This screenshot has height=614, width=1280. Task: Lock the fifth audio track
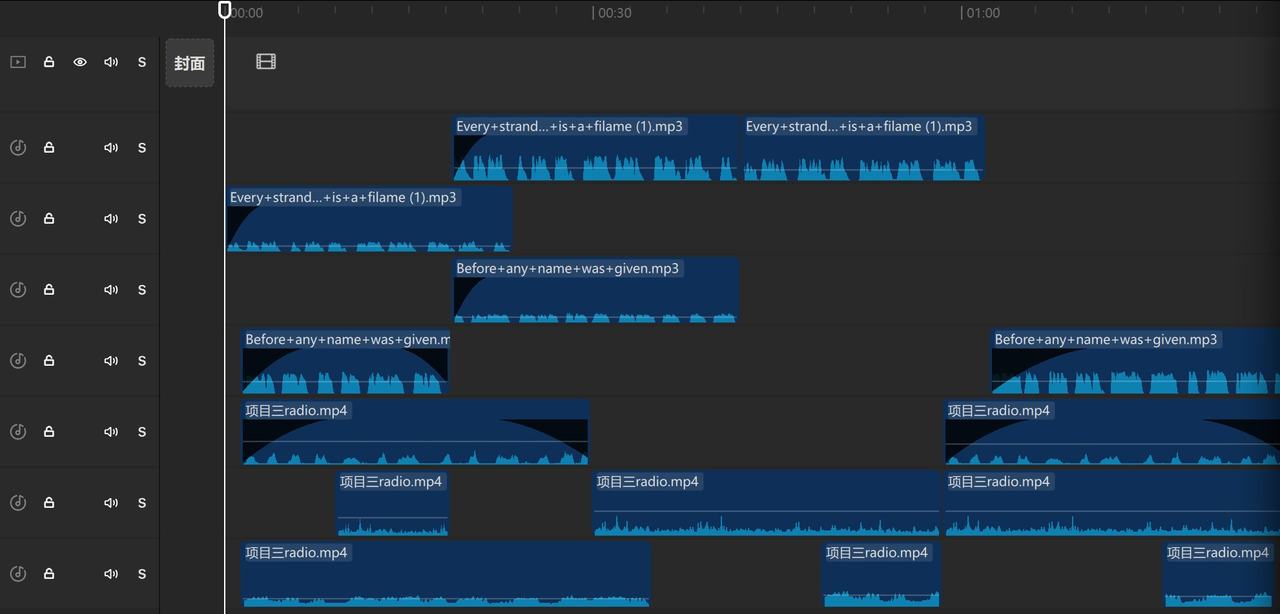point(49,431)
